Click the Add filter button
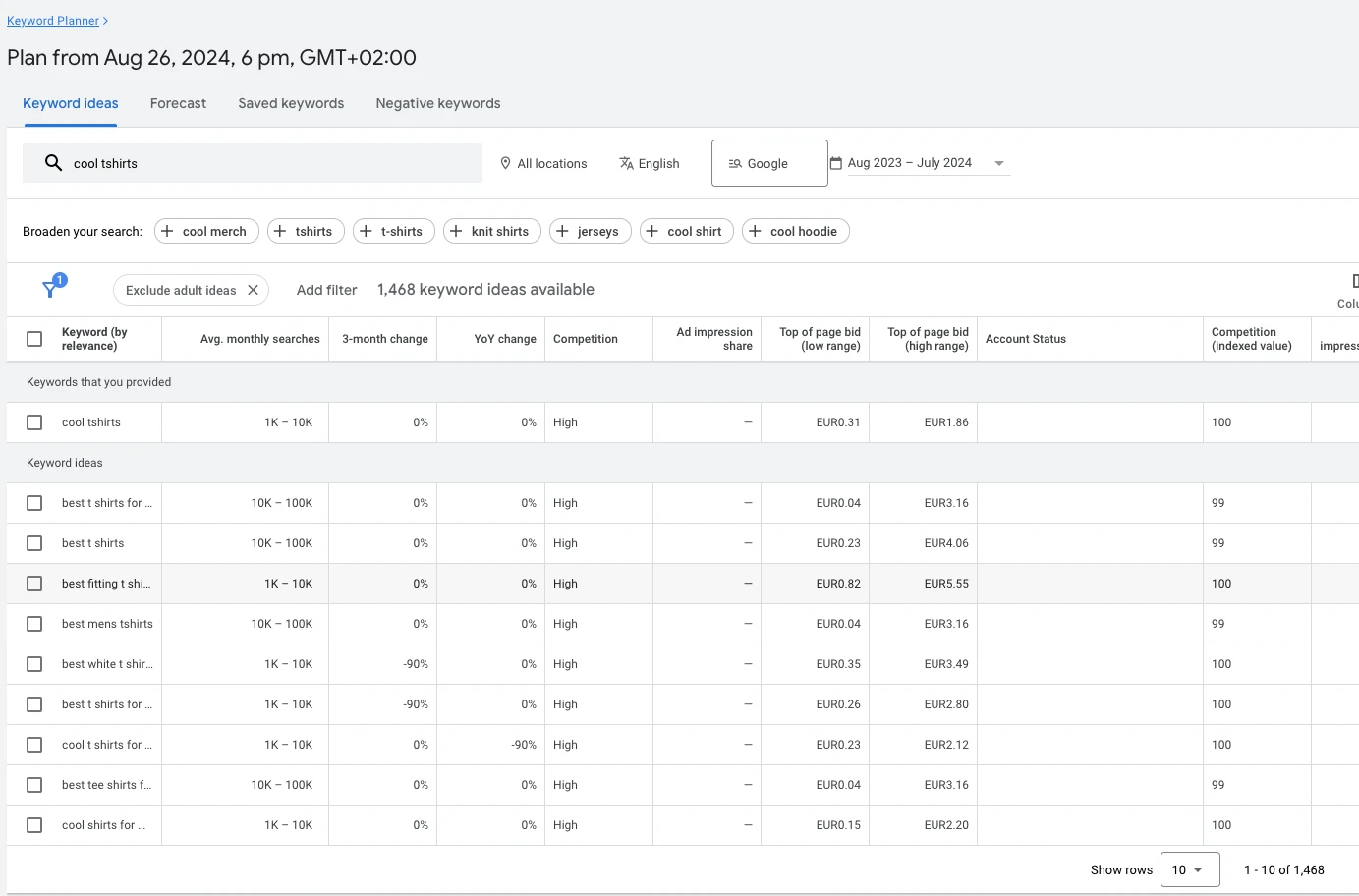The image size is (1359, 896). [x=326, y=290]
